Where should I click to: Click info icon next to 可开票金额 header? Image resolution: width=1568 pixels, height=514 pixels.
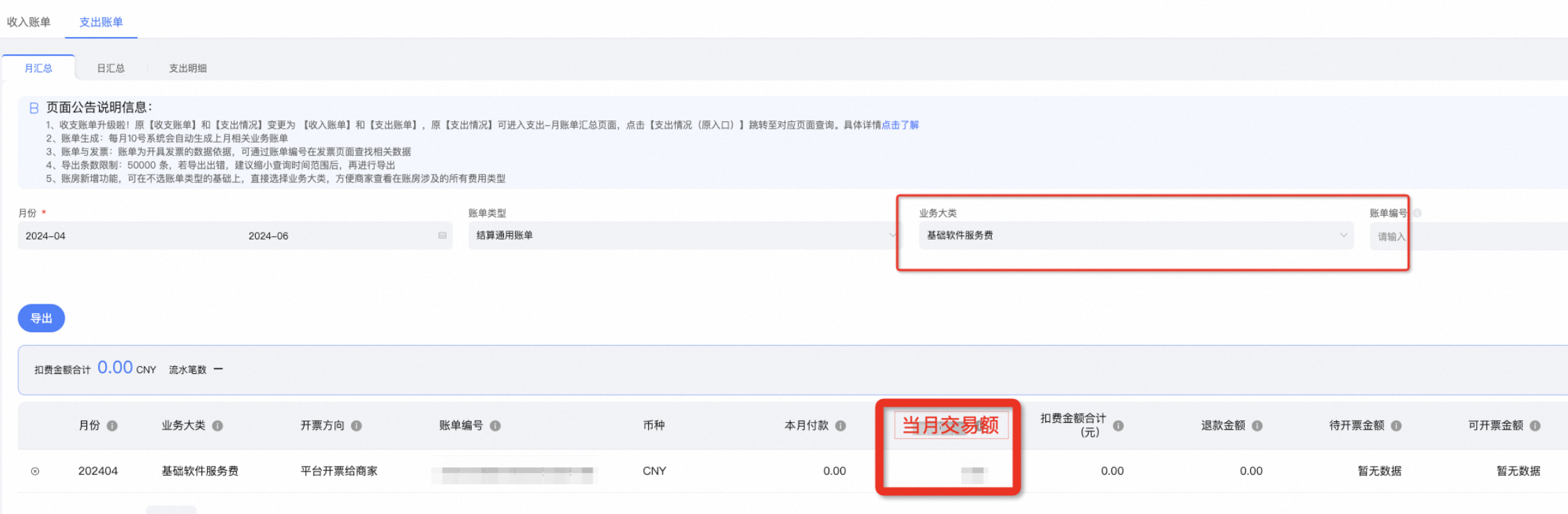coord(1535,426)
